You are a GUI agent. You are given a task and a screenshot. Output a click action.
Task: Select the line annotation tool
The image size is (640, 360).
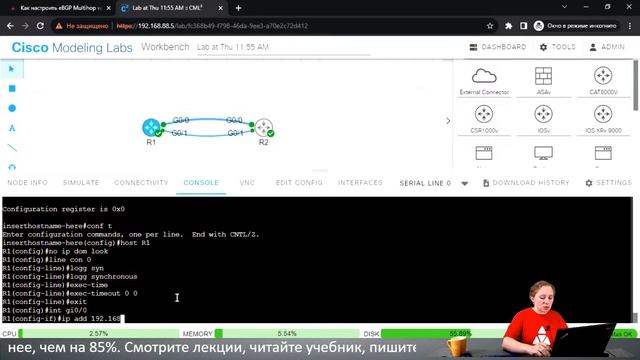click(12, 148)
